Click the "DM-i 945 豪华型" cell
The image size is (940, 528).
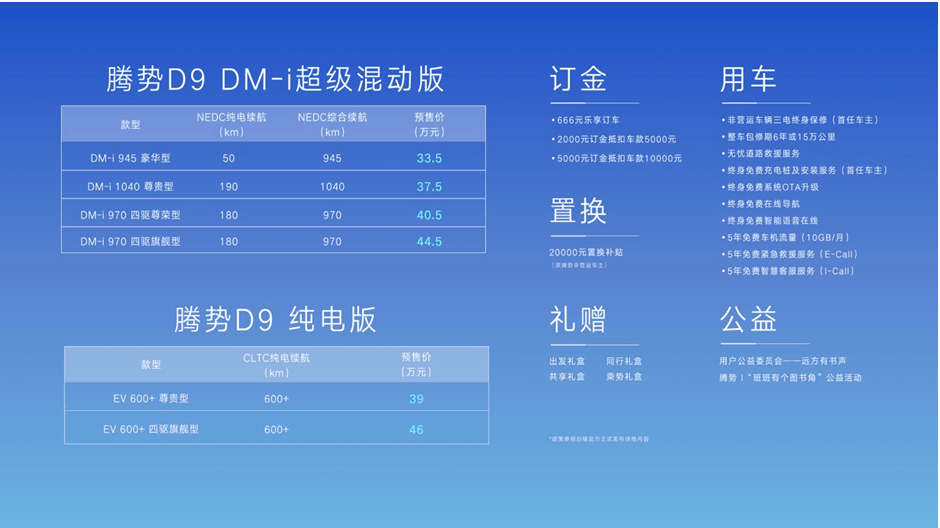(130, 158)
